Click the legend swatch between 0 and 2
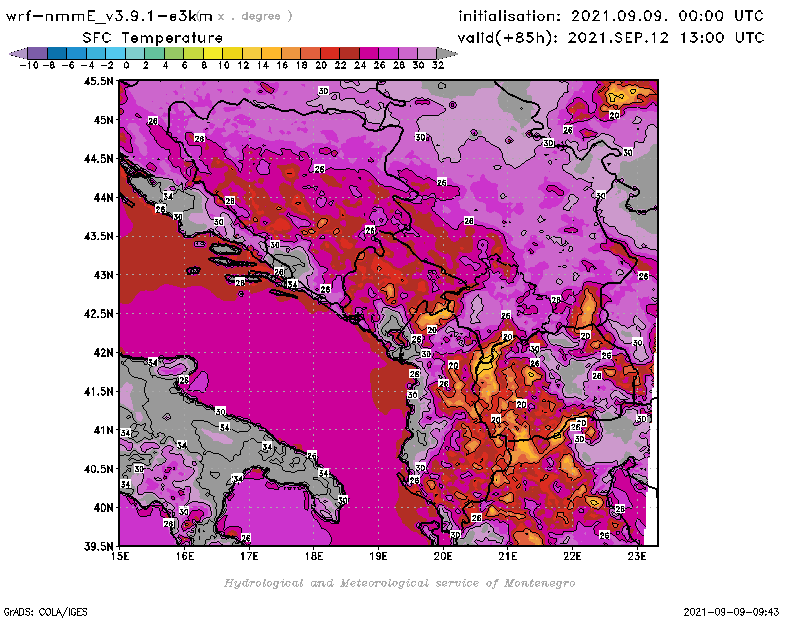800x618 pixels. point(135,53)
